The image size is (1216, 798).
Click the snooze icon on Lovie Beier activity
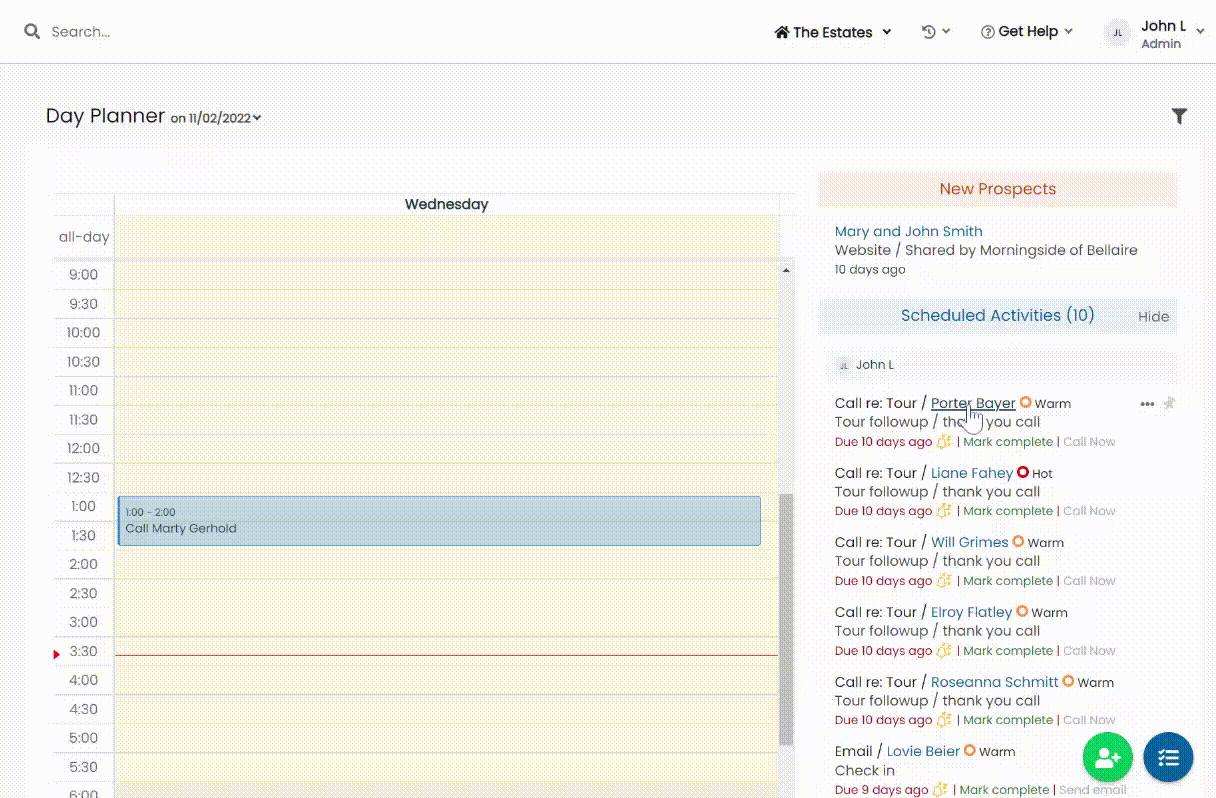939,790
